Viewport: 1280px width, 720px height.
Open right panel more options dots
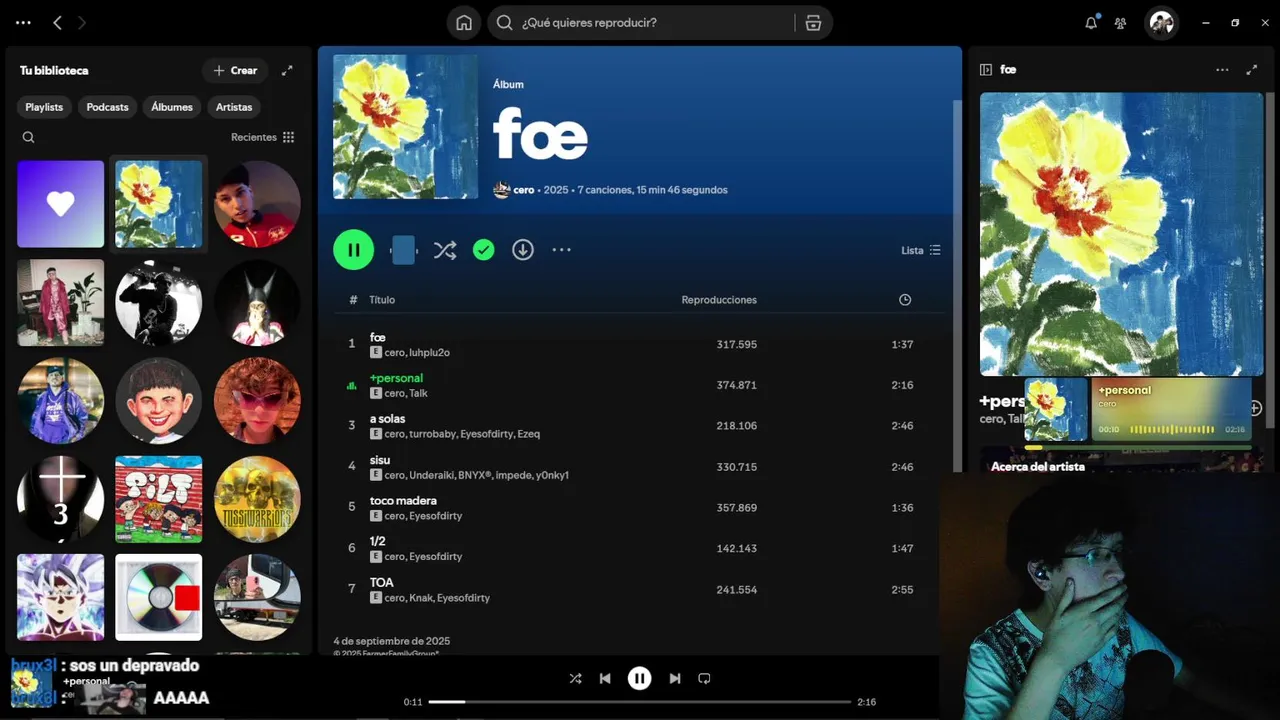click(x=1222, y=70)
